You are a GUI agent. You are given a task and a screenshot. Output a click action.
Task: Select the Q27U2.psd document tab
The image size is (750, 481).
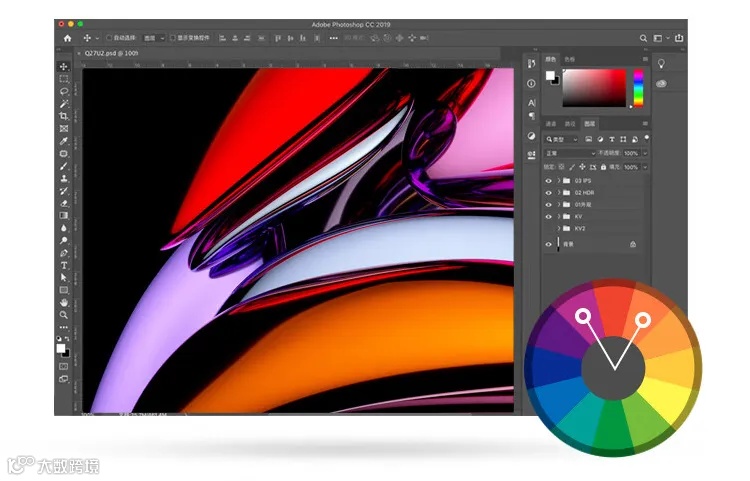pyautogui.click(x=111, y=54)
